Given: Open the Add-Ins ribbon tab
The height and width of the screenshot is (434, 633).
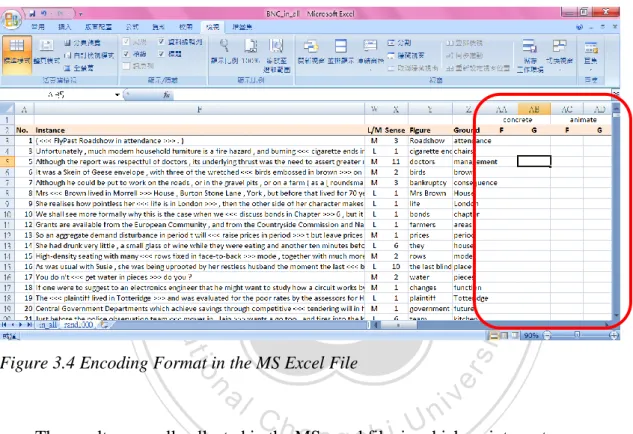Looking at the screenshot, I should point(242,27).
